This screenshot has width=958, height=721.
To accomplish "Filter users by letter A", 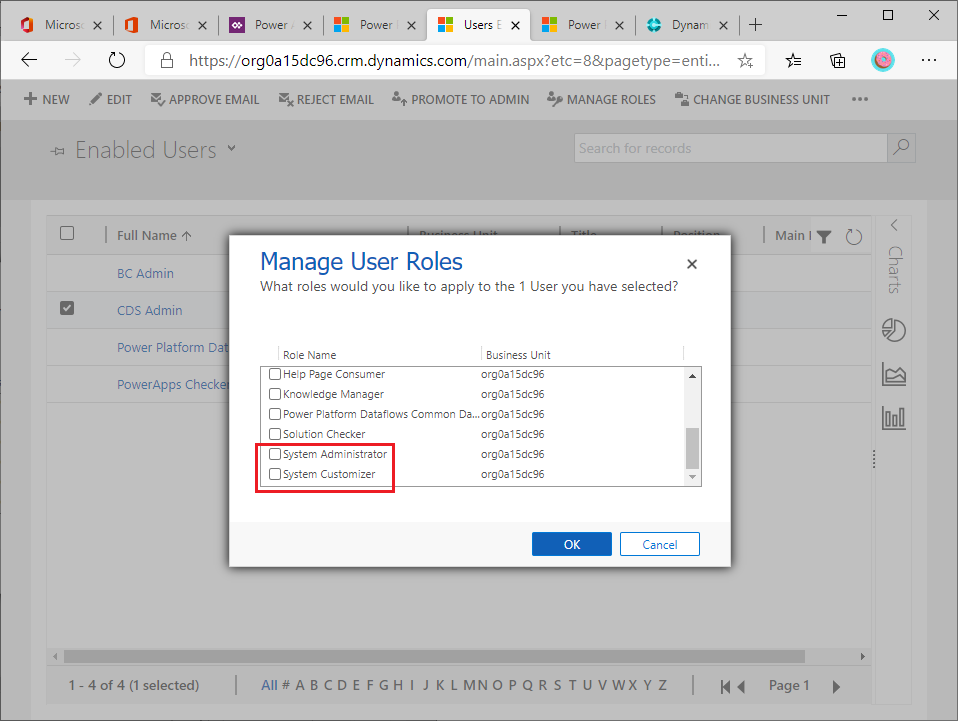I will tap(300, 685).
